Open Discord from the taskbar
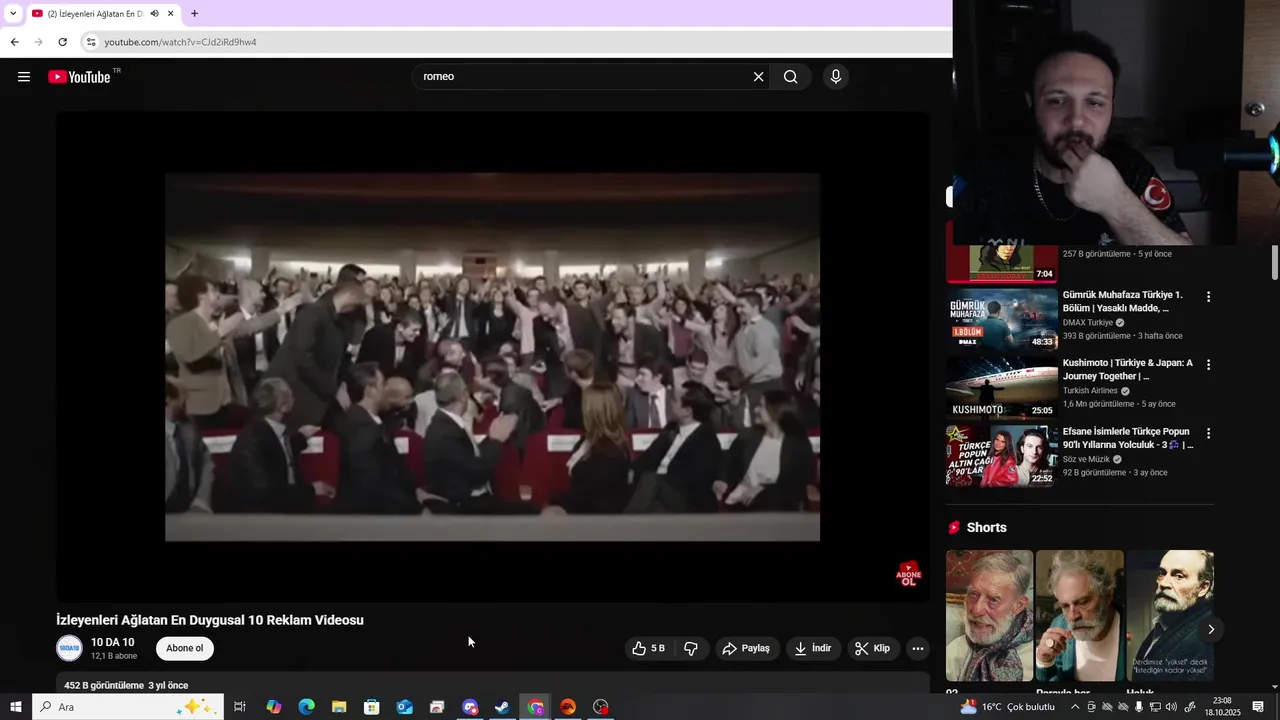Viewport: 1280px width, 720px height. 470,707
